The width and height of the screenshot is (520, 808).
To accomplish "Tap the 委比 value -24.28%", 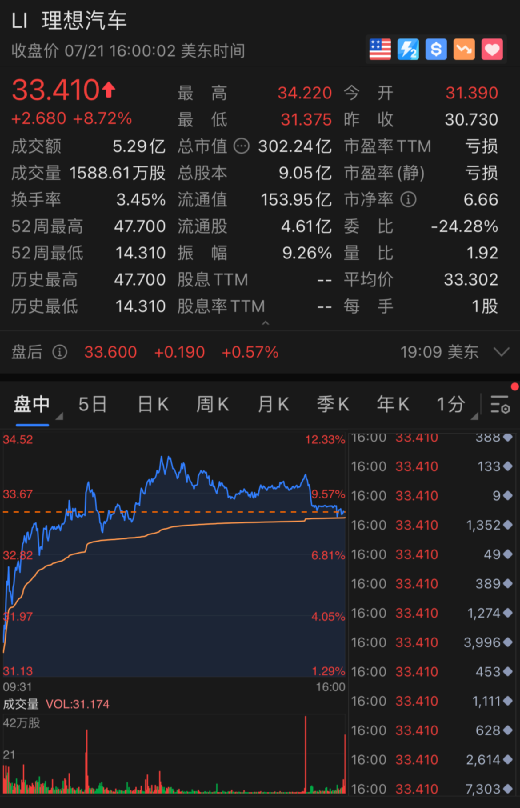I will 464,226.
